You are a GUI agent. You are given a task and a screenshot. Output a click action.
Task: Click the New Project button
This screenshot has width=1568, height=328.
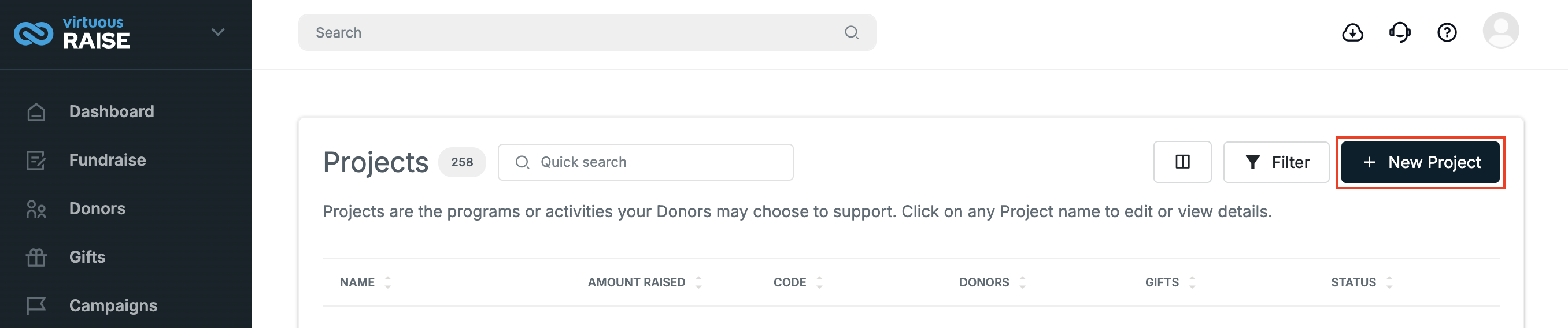1419,162
